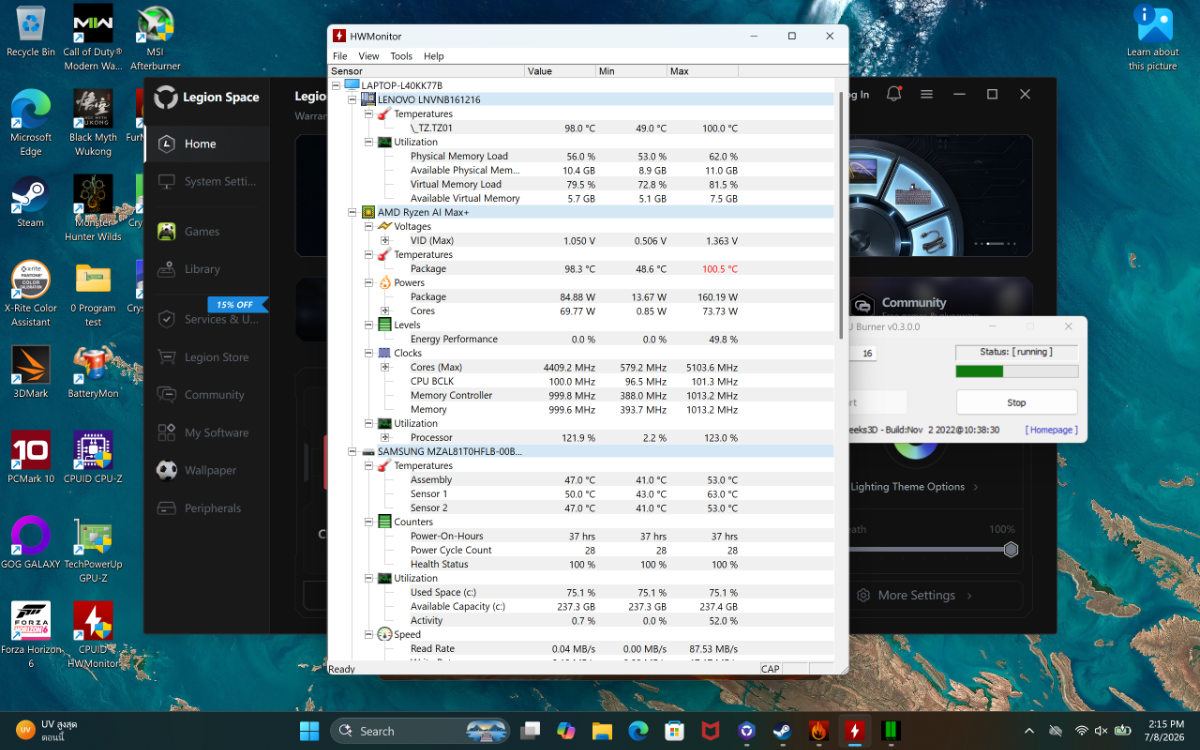Click the Stop button in CPU Burner
Screen dimensions: 1200x750
click(x=1016, y=402)
